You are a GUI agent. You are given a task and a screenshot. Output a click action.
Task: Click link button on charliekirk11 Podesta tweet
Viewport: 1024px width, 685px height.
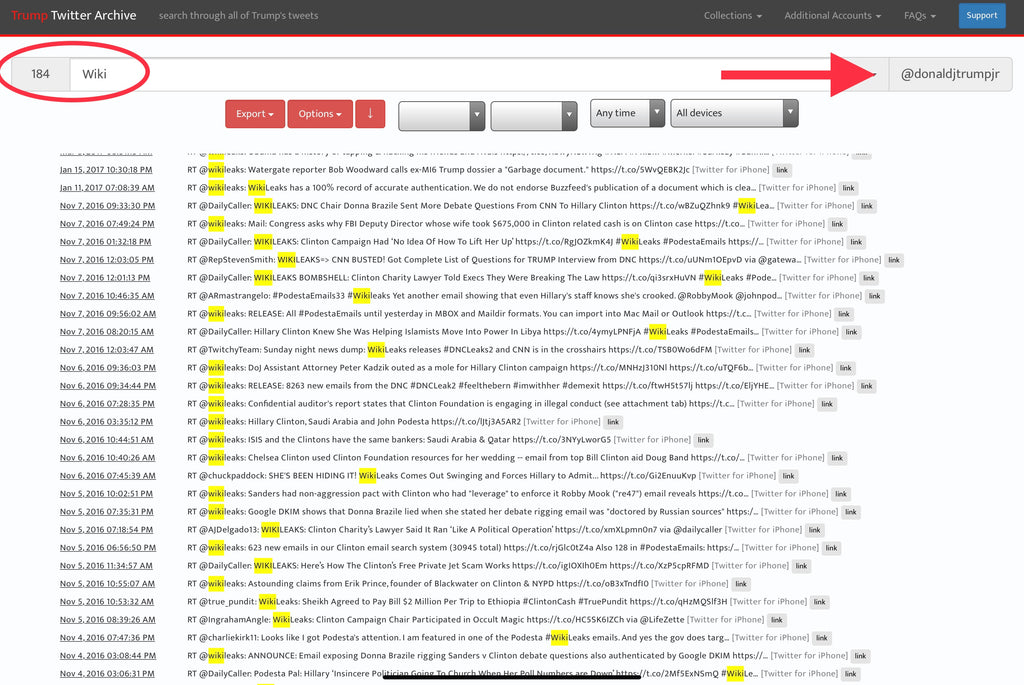point(822,638)
